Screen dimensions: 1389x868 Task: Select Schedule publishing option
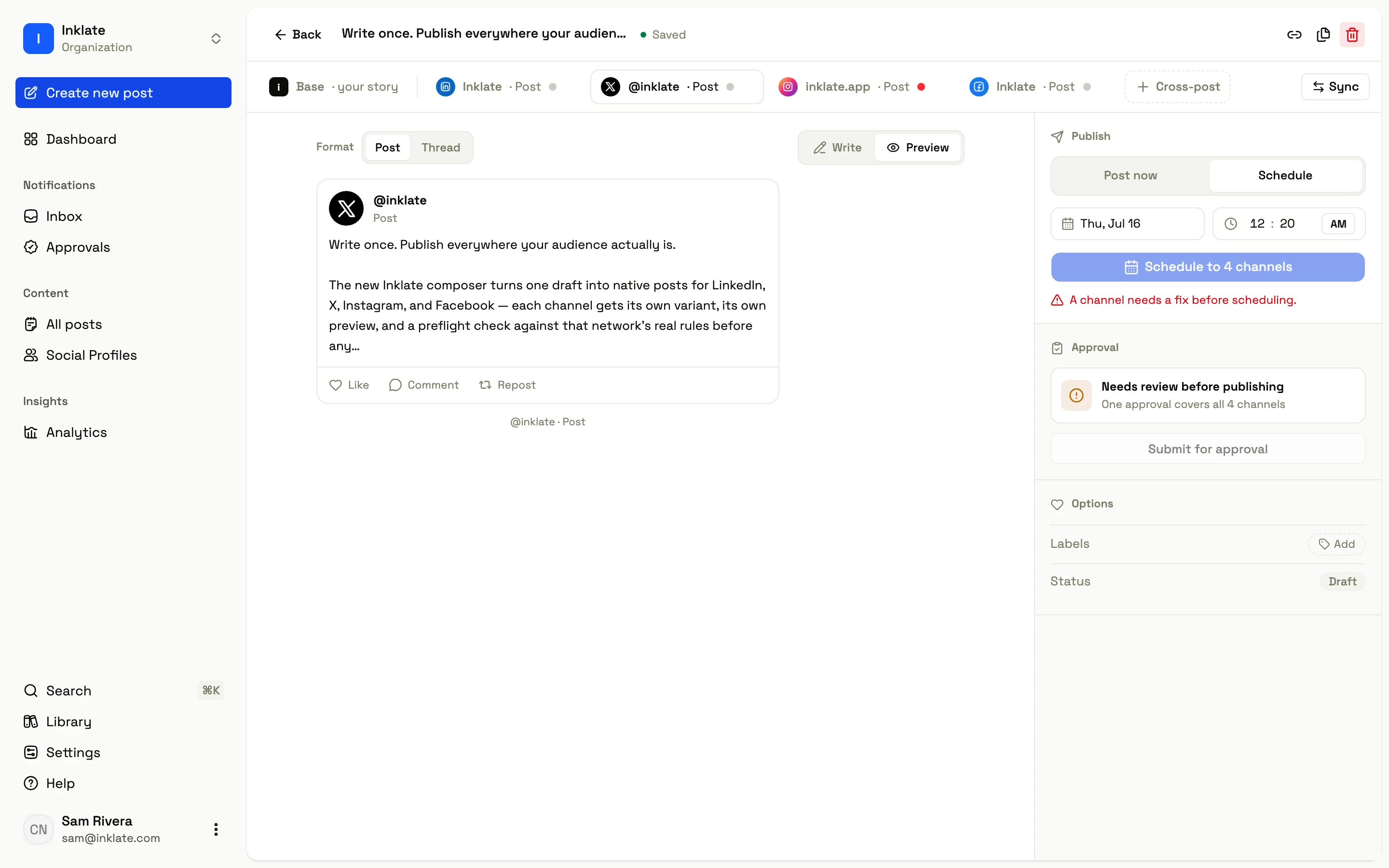tap(1285, 176)
